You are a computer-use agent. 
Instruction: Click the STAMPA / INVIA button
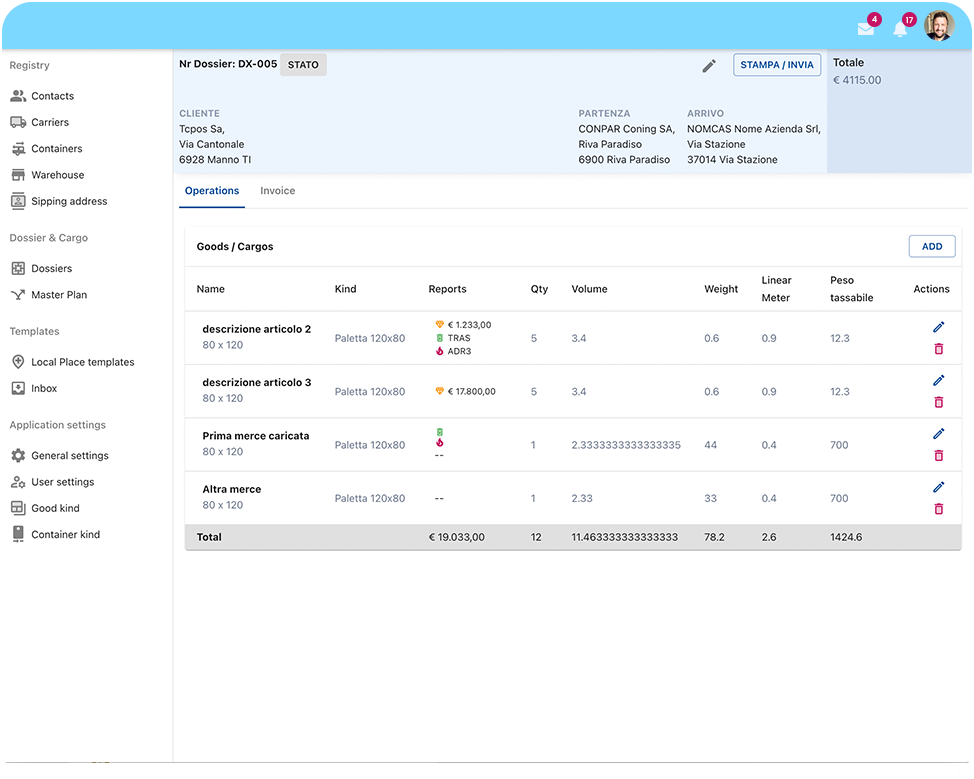(x=776, y=65)
